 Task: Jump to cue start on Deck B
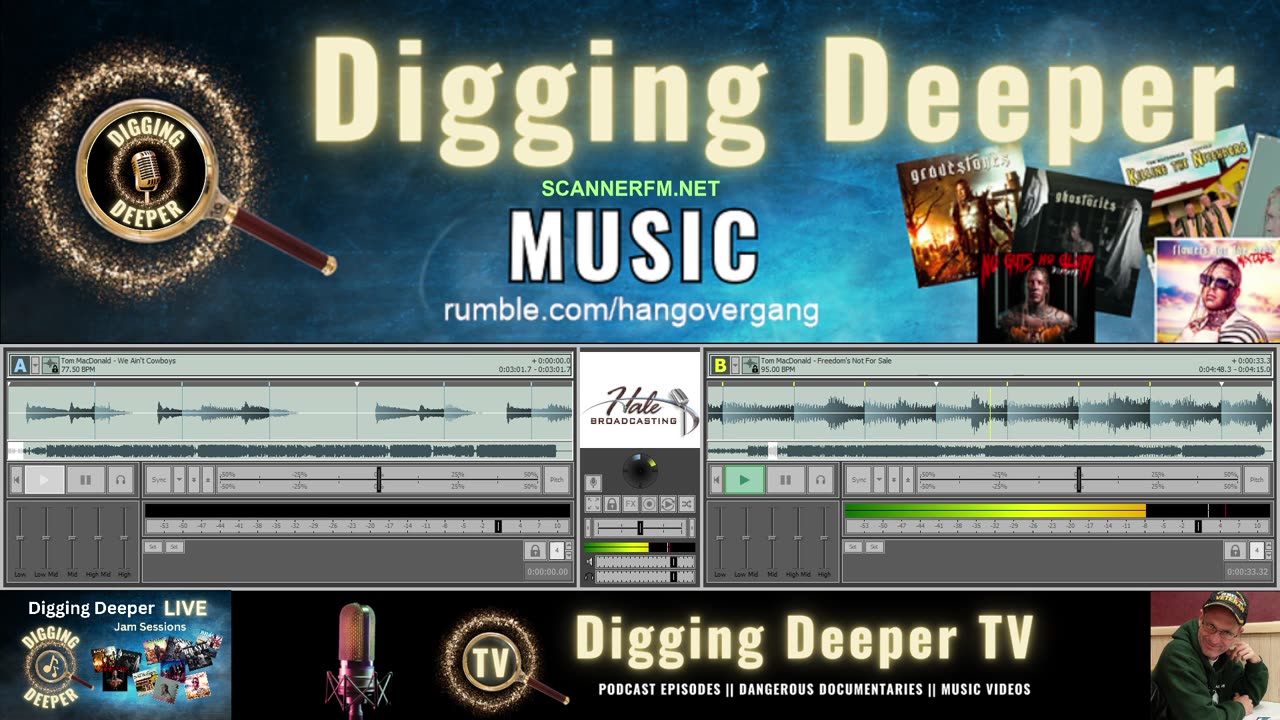click(716, 480)
